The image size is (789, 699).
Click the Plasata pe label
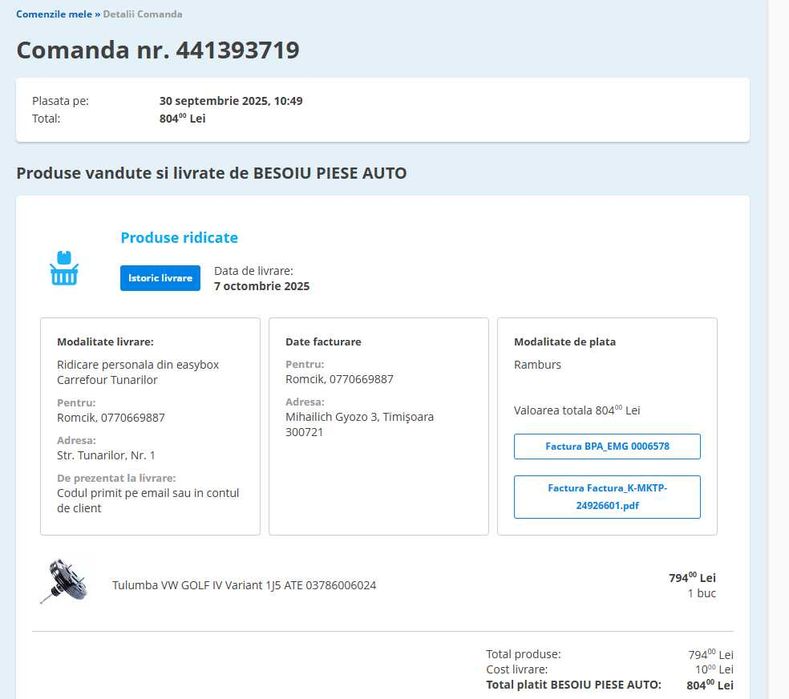(x=60, y=101)
